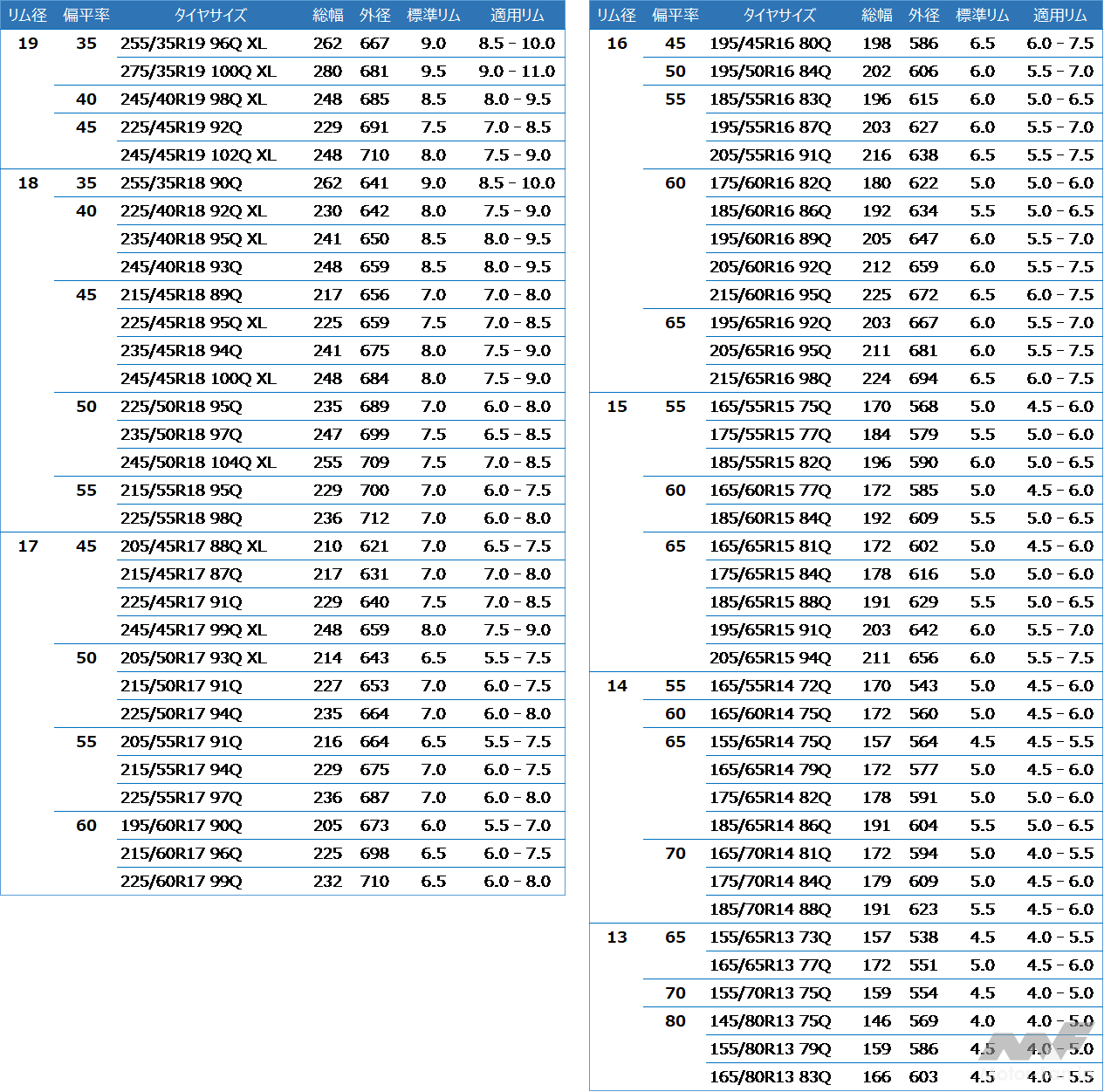Select tire size 155/65R13 73Q
The height and width of the screenshot is (1092, 1104).
coord(771,937)
